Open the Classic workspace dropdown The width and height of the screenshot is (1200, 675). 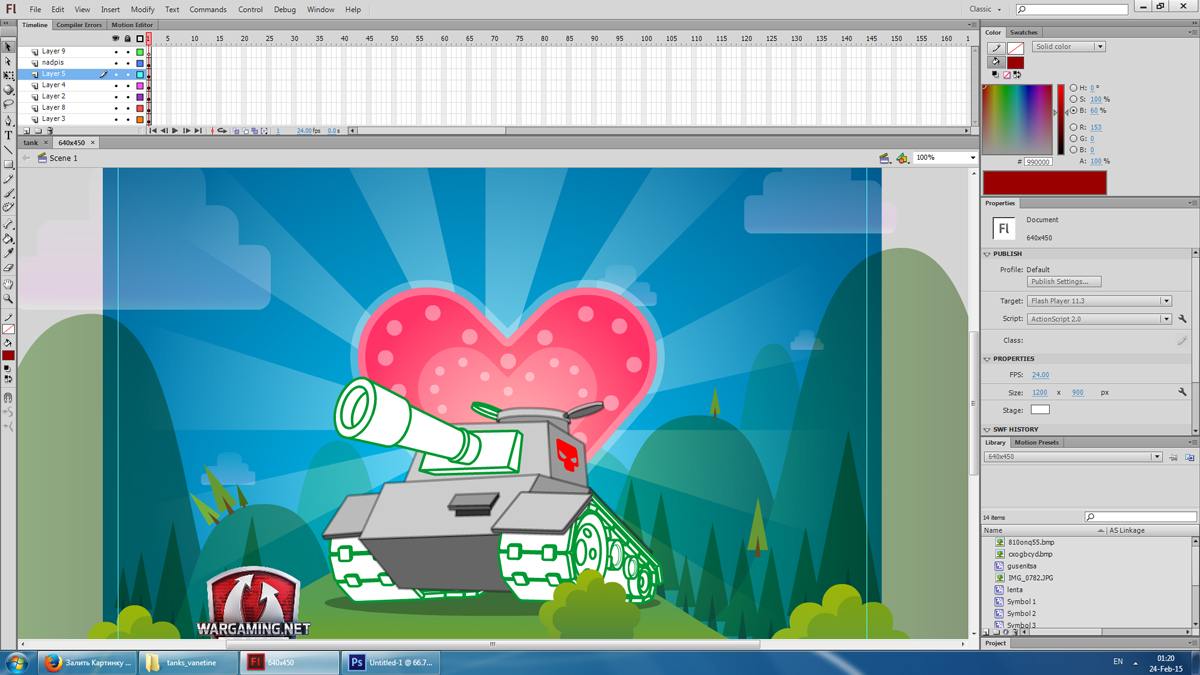[x=985, y=9]
